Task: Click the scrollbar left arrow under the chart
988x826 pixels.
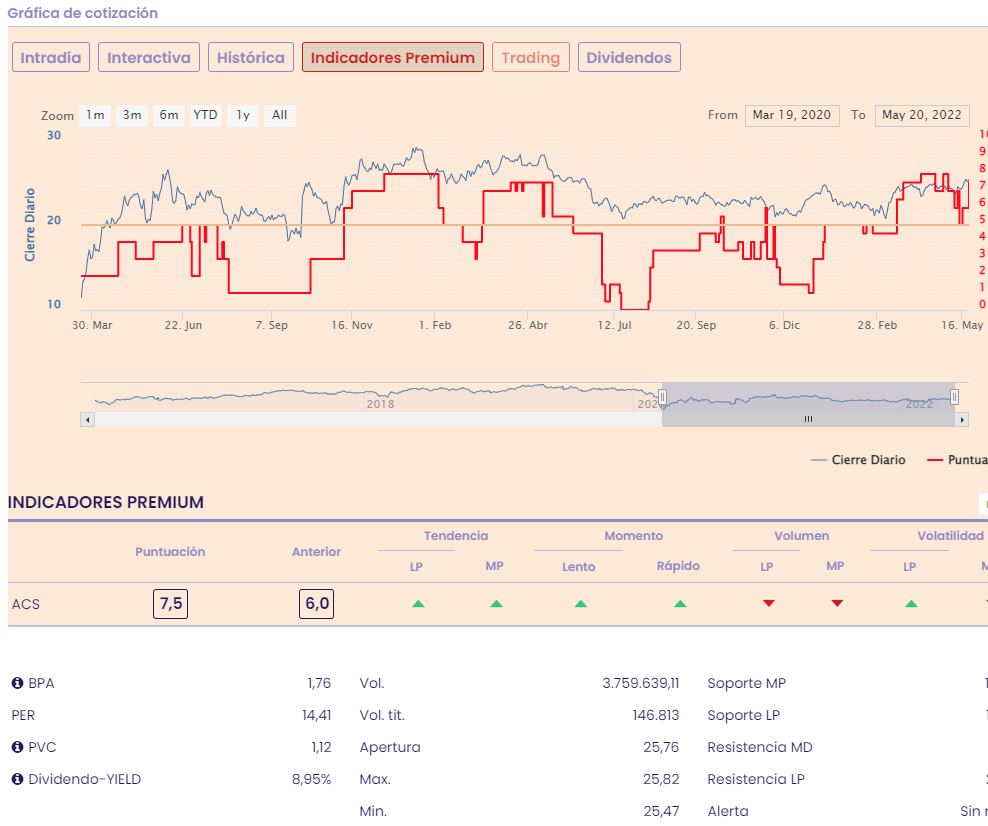Action: (88, 420)
